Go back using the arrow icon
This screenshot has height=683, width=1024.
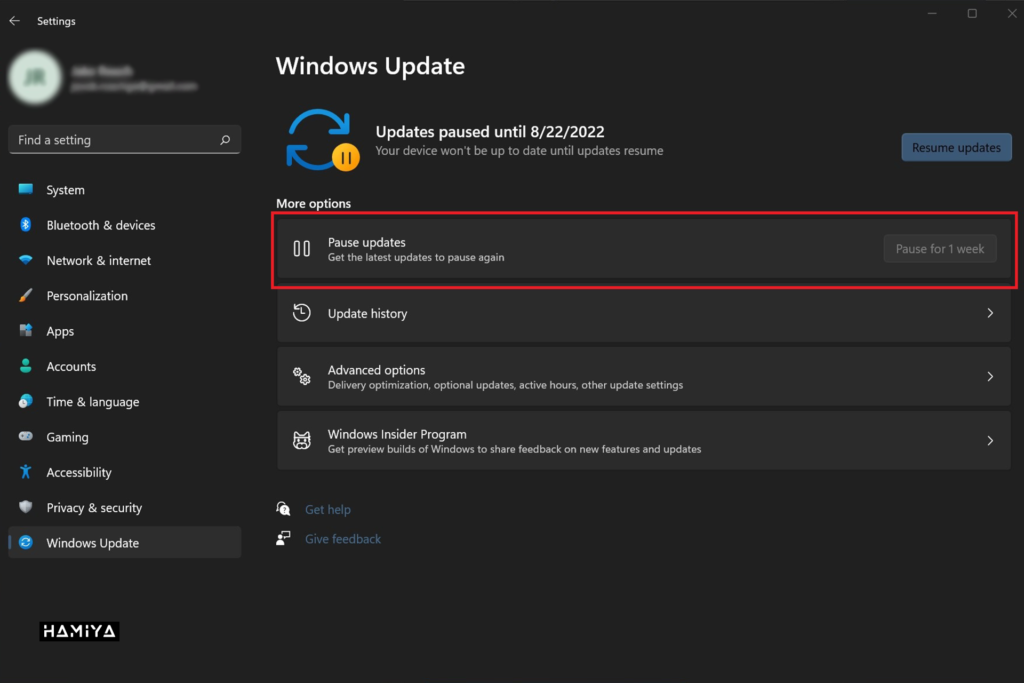point(14,21)
